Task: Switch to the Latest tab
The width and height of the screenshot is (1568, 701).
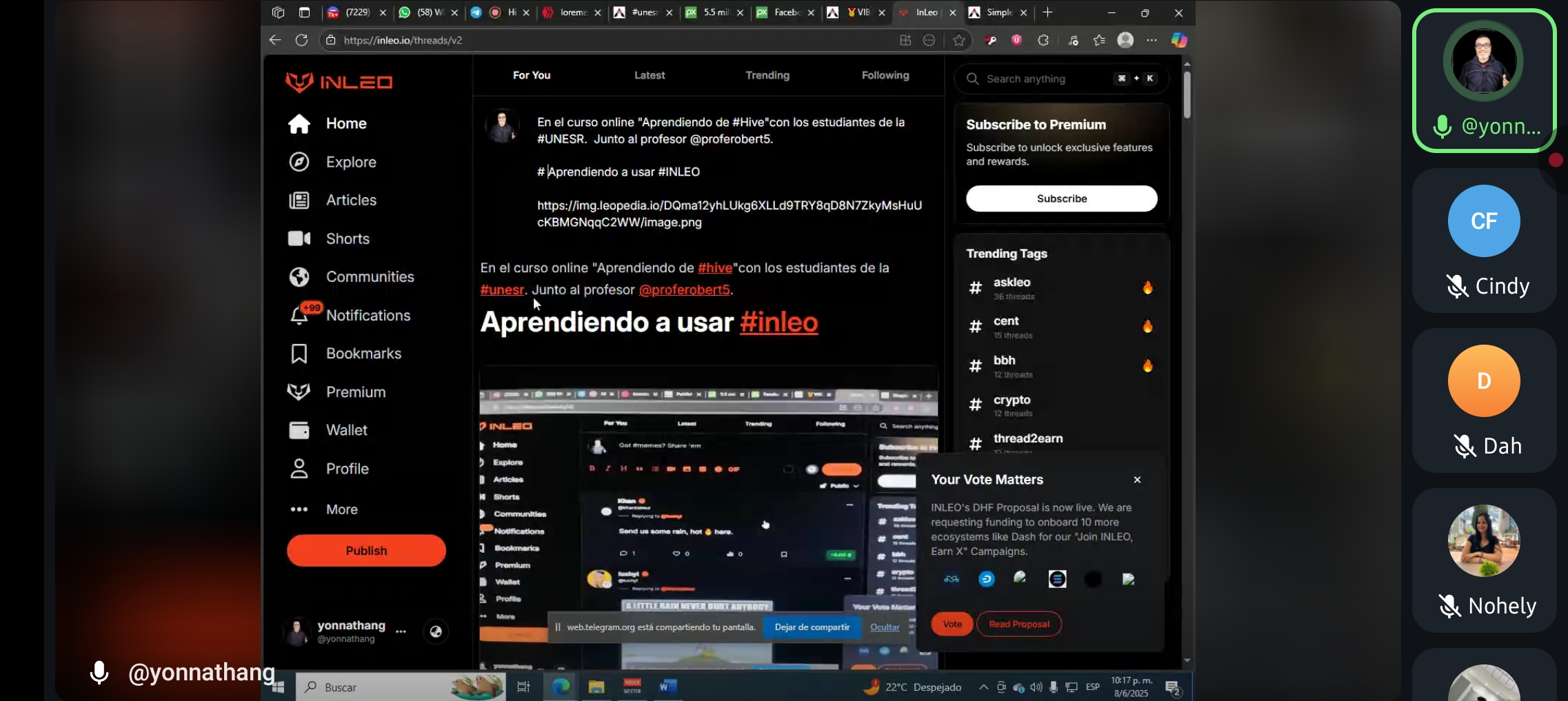Action: coord(649,75)
